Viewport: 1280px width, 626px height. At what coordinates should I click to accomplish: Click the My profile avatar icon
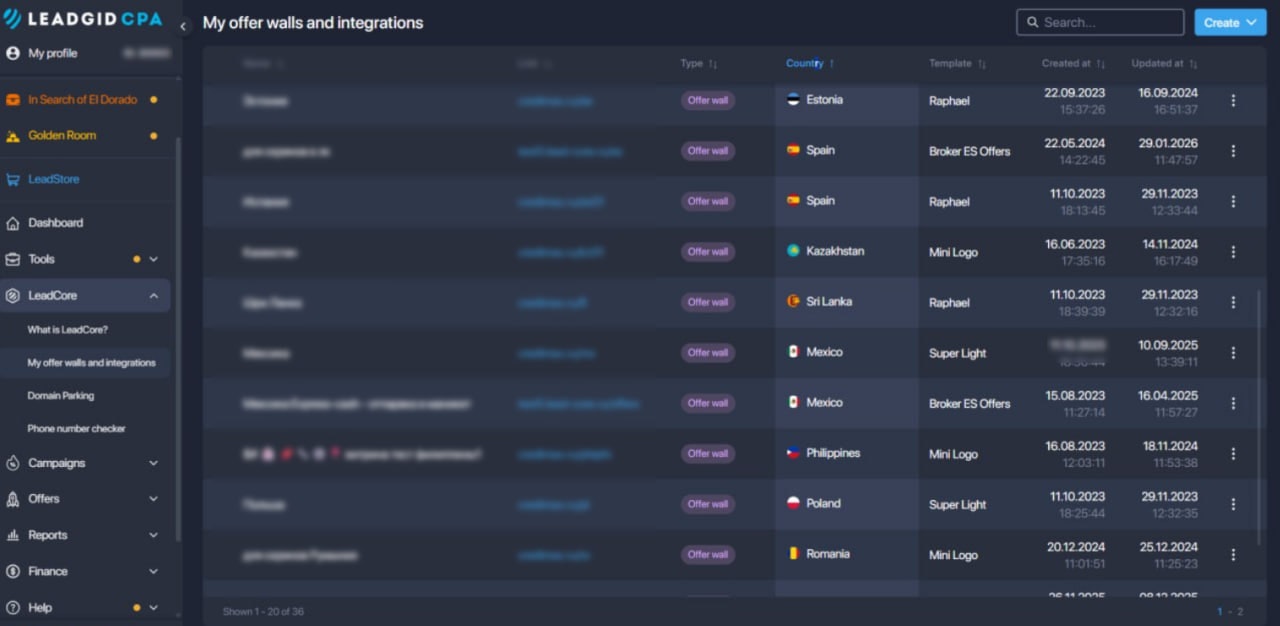pyautogui.click(x=13, y=53)
